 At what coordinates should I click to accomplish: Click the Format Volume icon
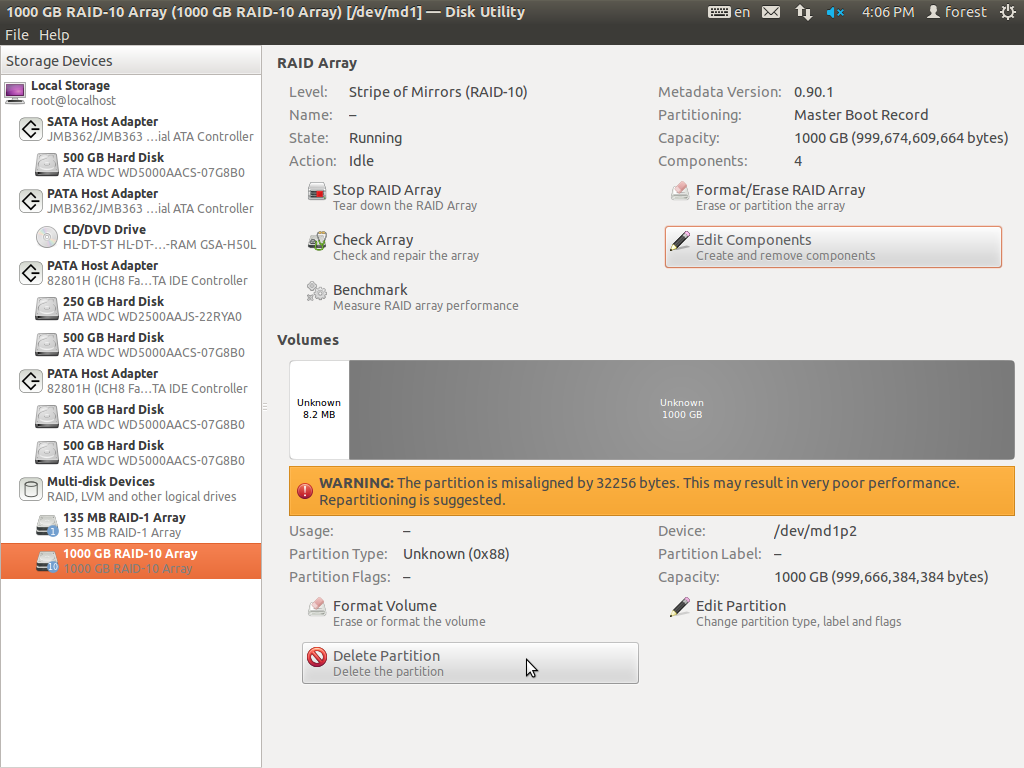(x=317, y=607)
